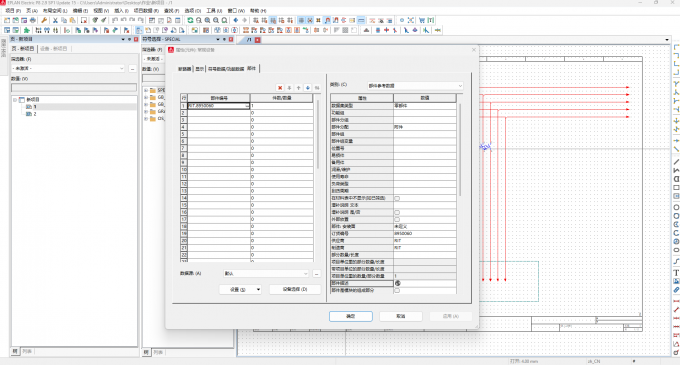Image resolution: width=680 pixels, height=365 pixels.
Task: Open the 页 panel header dropdown arrow
Action: (123, 39)
